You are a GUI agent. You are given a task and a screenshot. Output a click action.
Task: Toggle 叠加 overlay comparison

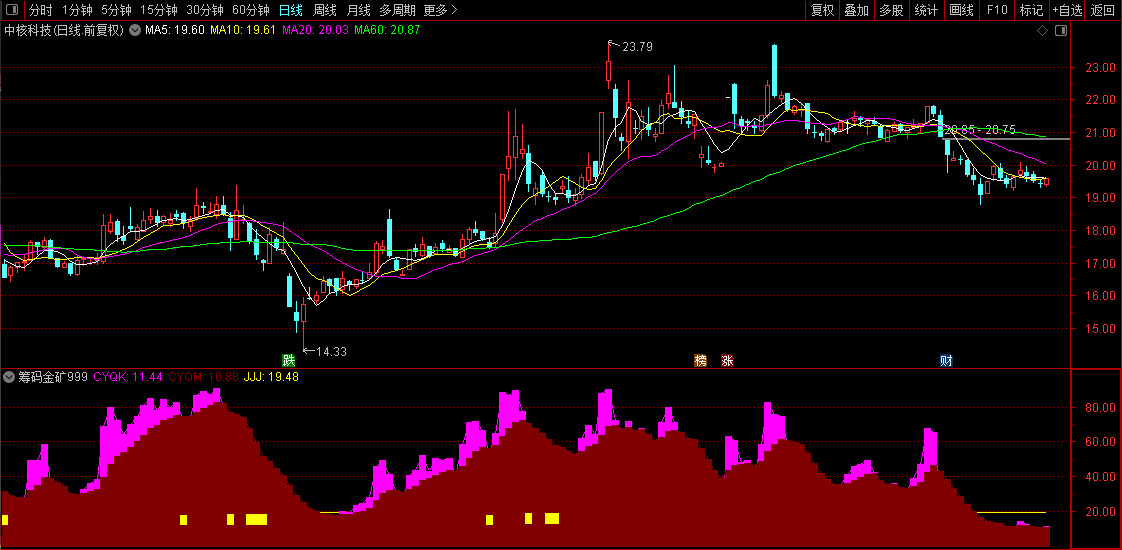[857, 10]
